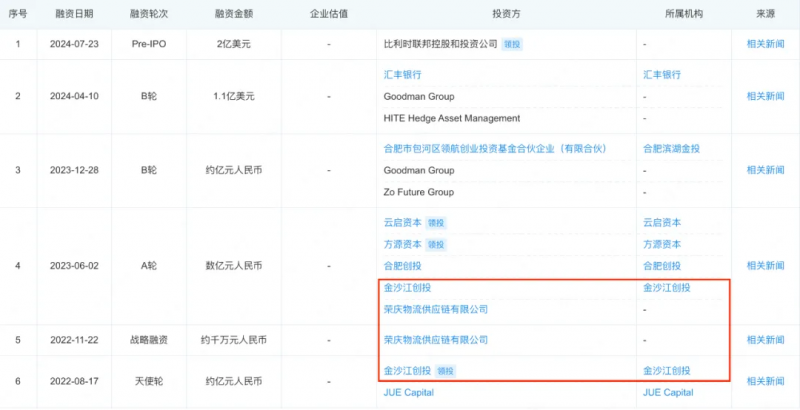Select the 序号 column header
This screenshot has width=800, height=410.
pos(18,14)
